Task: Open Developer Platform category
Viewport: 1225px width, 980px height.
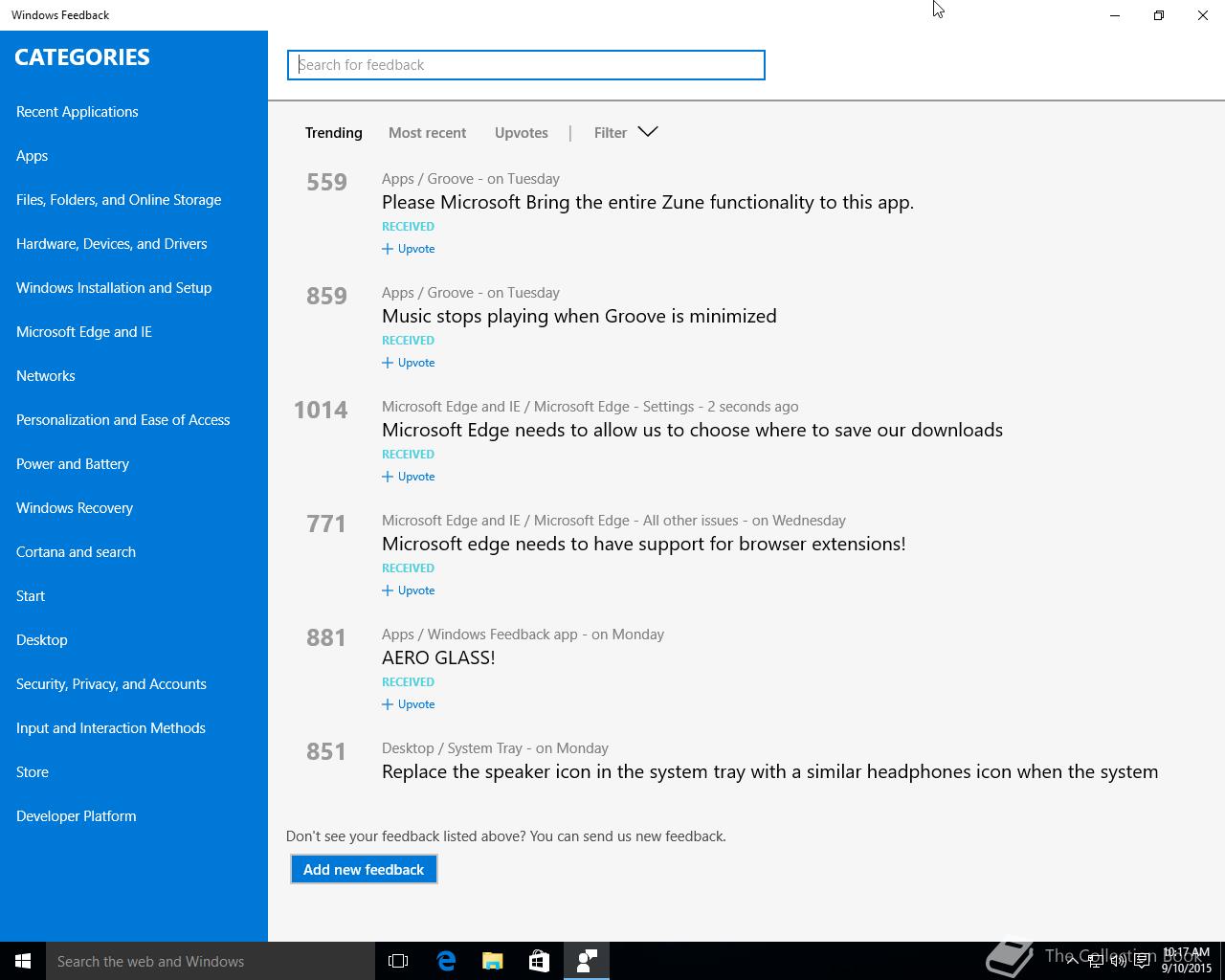Action: pyautogui.click(x=77, y=816)
